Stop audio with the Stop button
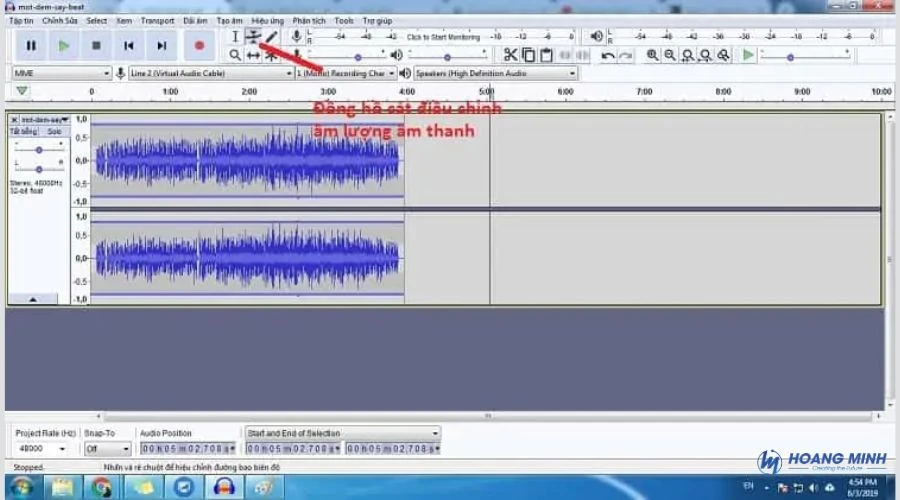This screenshot has height=500, width=900. point(96,45)
